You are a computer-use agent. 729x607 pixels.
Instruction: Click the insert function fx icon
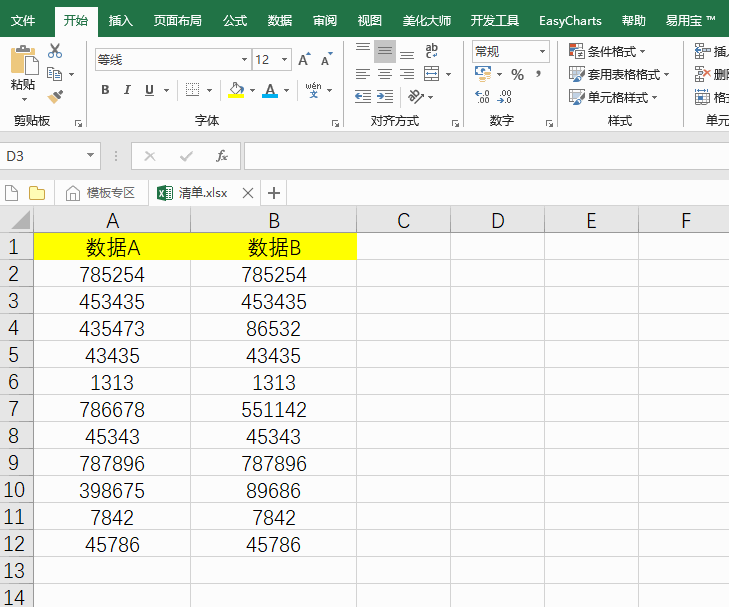(222, 156)
